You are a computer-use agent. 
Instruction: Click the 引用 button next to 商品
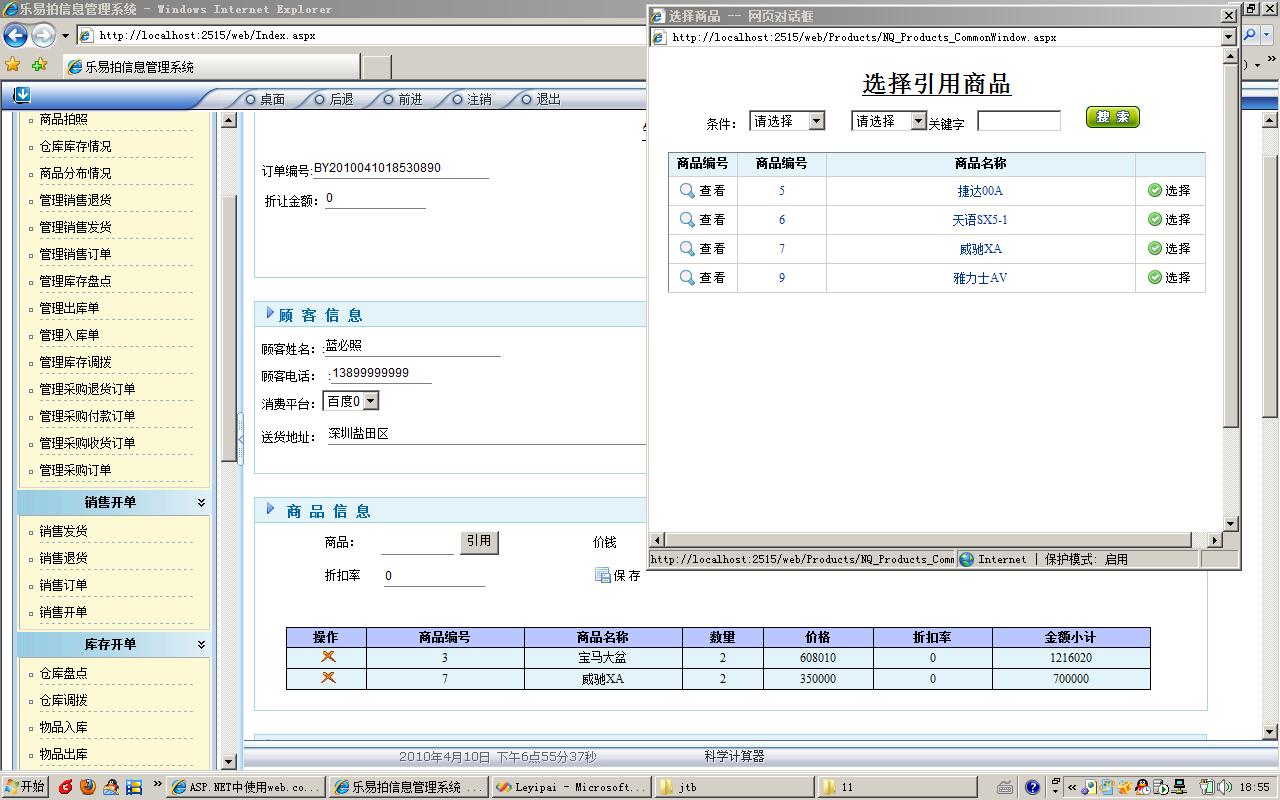tap(479, 540)
